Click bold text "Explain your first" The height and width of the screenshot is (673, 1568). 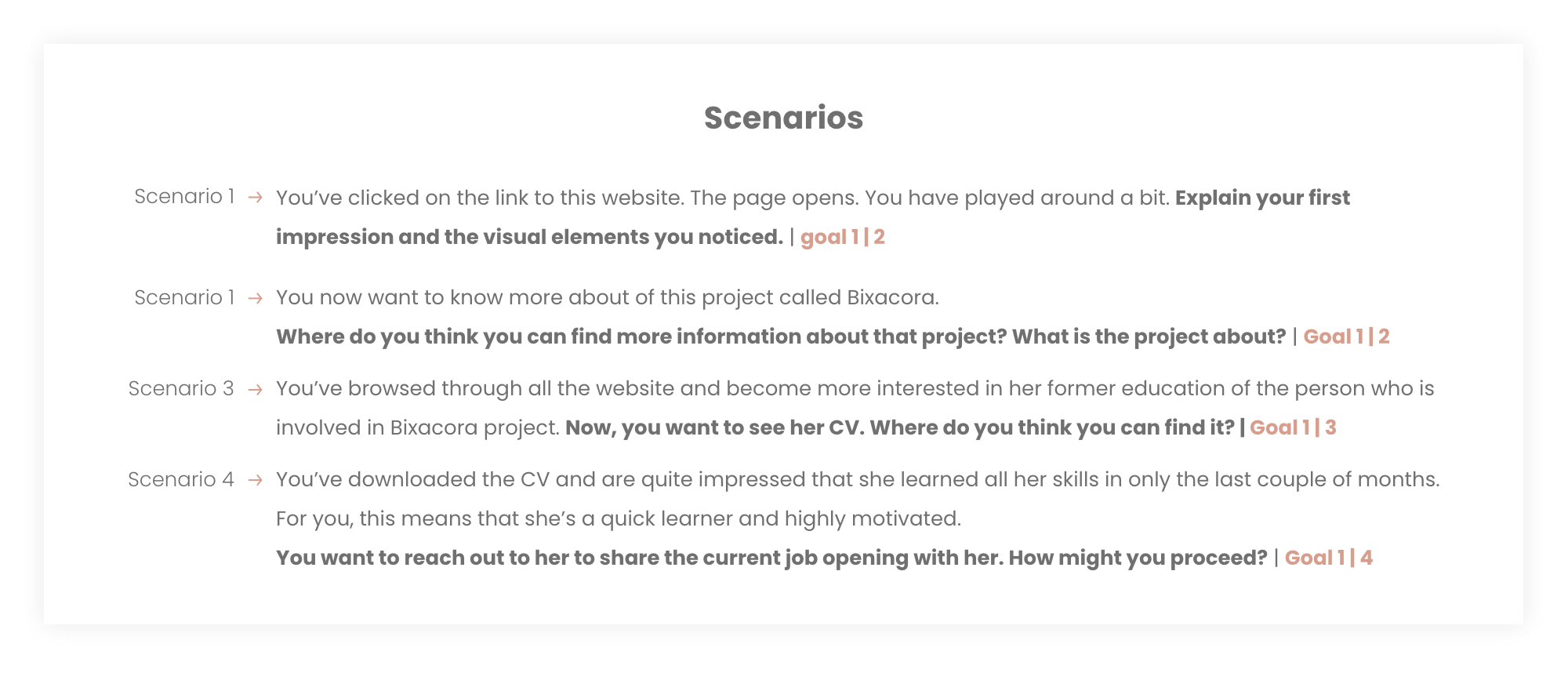[x=1262, y=198]
